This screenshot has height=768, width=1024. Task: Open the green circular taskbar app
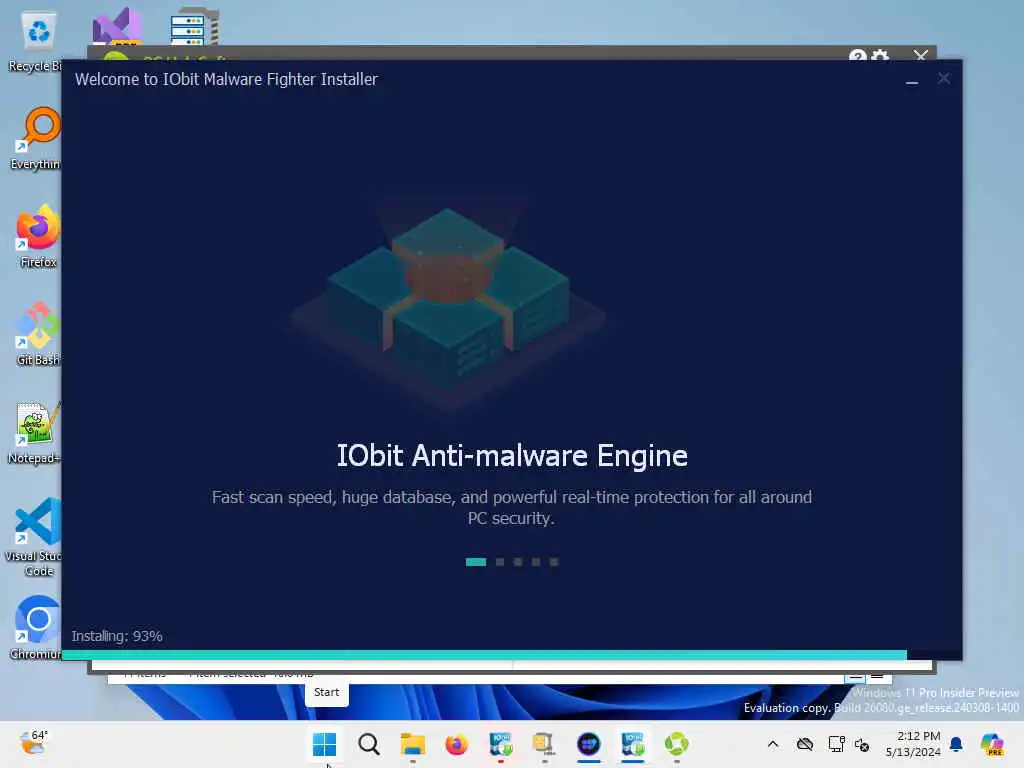click(x=677, y=744)
